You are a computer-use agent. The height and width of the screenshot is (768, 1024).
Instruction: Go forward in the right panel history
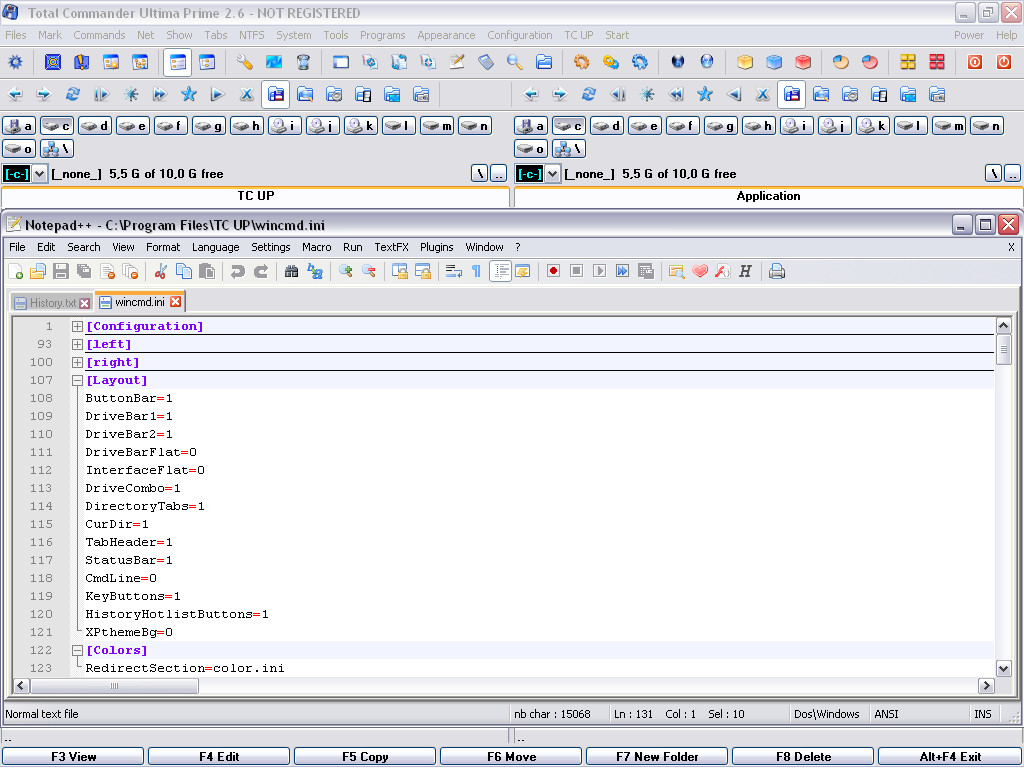560,95
